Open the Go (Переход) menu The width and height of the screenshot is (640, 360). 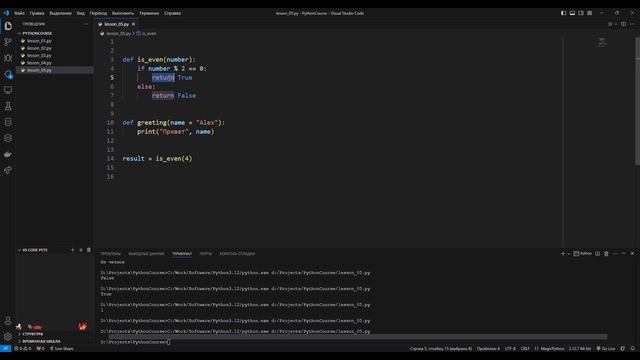(x=98, y=13)
